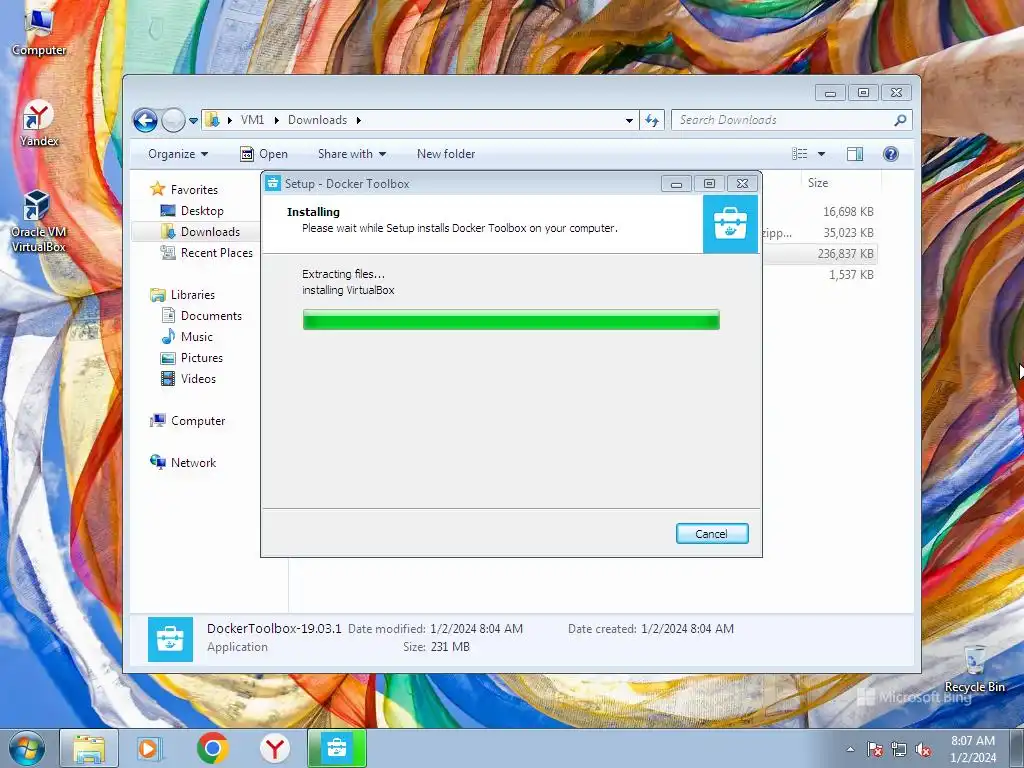Click the installation progress bar
The width and height of the screenshot is (1024, 768).
point(511,320)
